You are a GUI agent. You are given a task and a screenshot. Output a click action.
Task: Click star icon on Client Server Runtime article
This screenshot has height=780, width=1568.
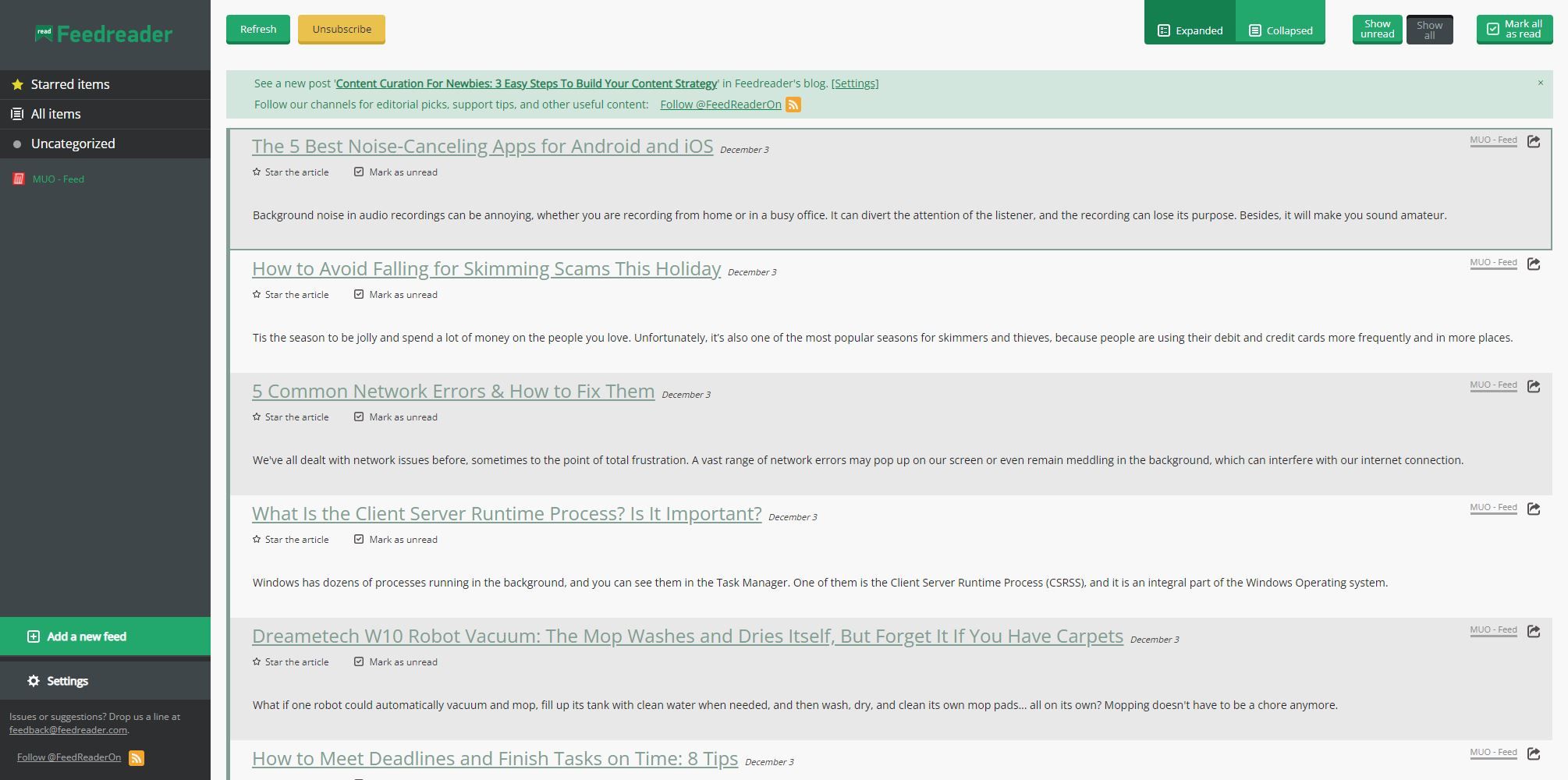[x=257, y=539]
